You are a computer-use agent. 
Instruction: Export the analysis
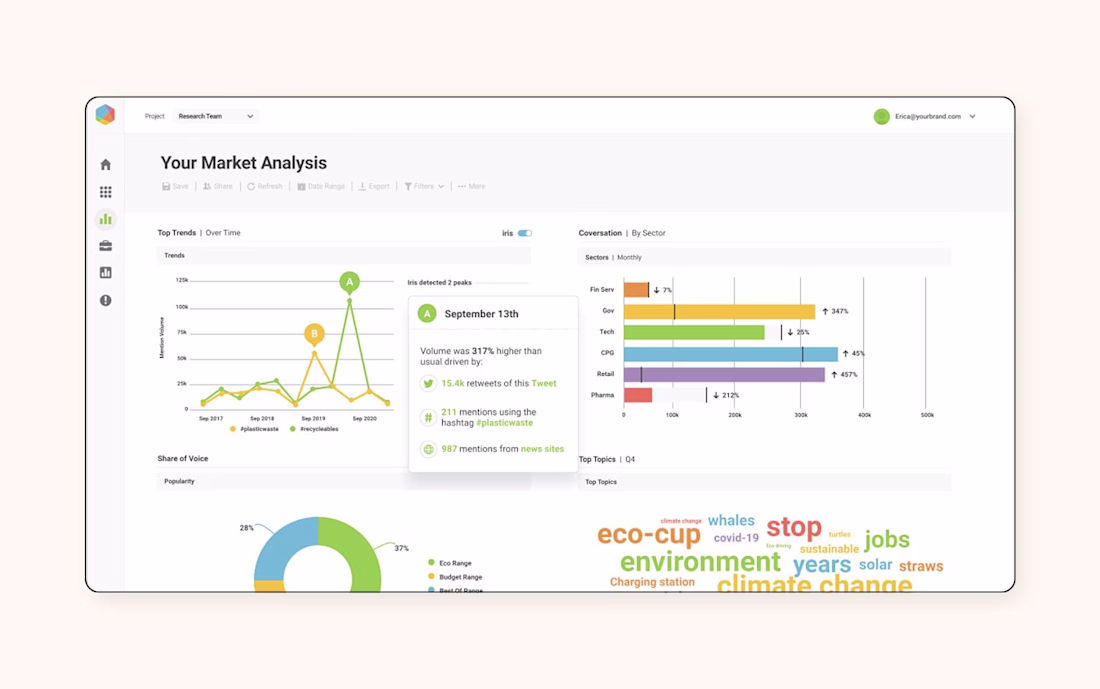[374, 187]
